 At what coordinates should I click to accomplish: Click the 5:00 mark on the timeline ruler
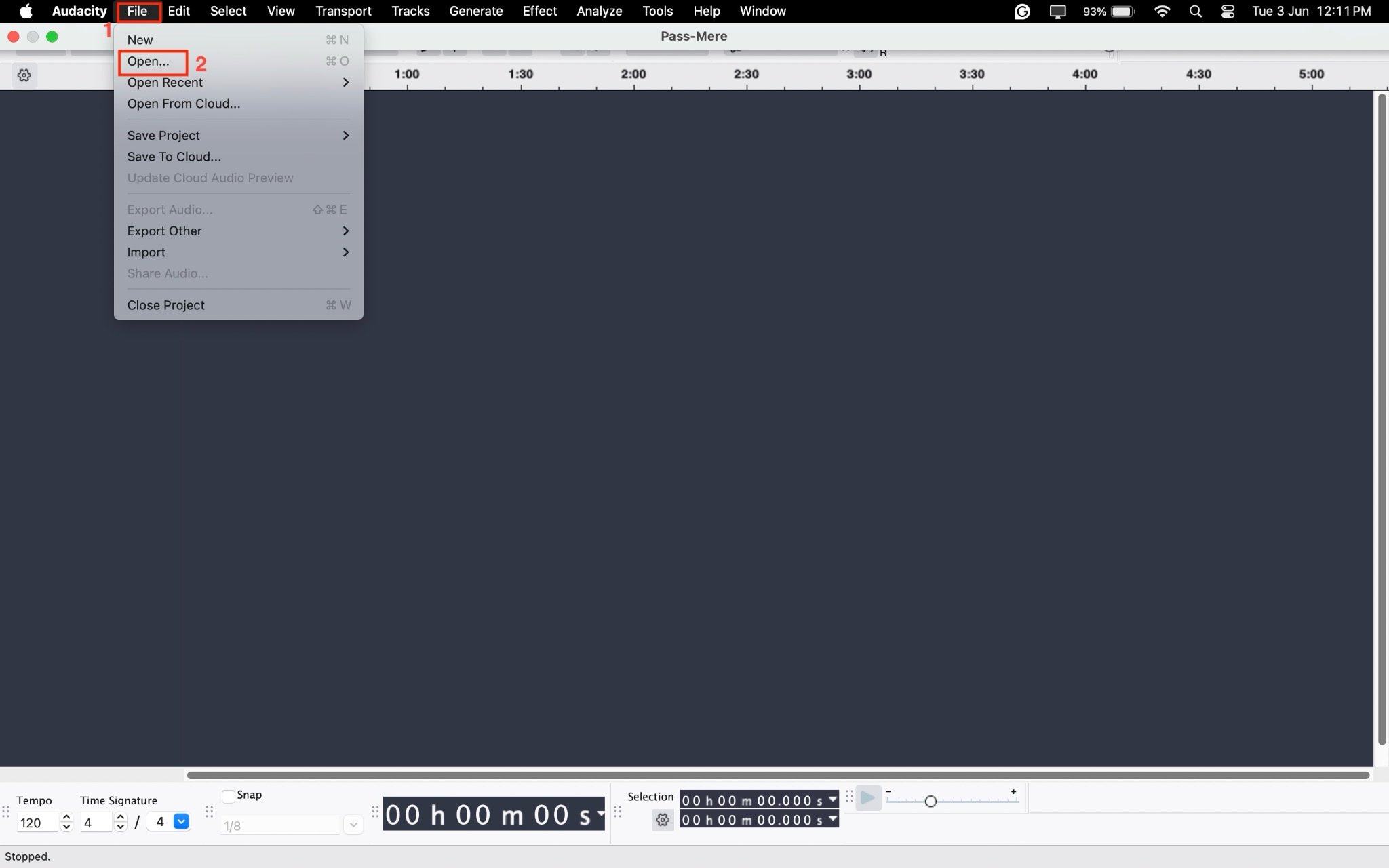pos(1311,74)
